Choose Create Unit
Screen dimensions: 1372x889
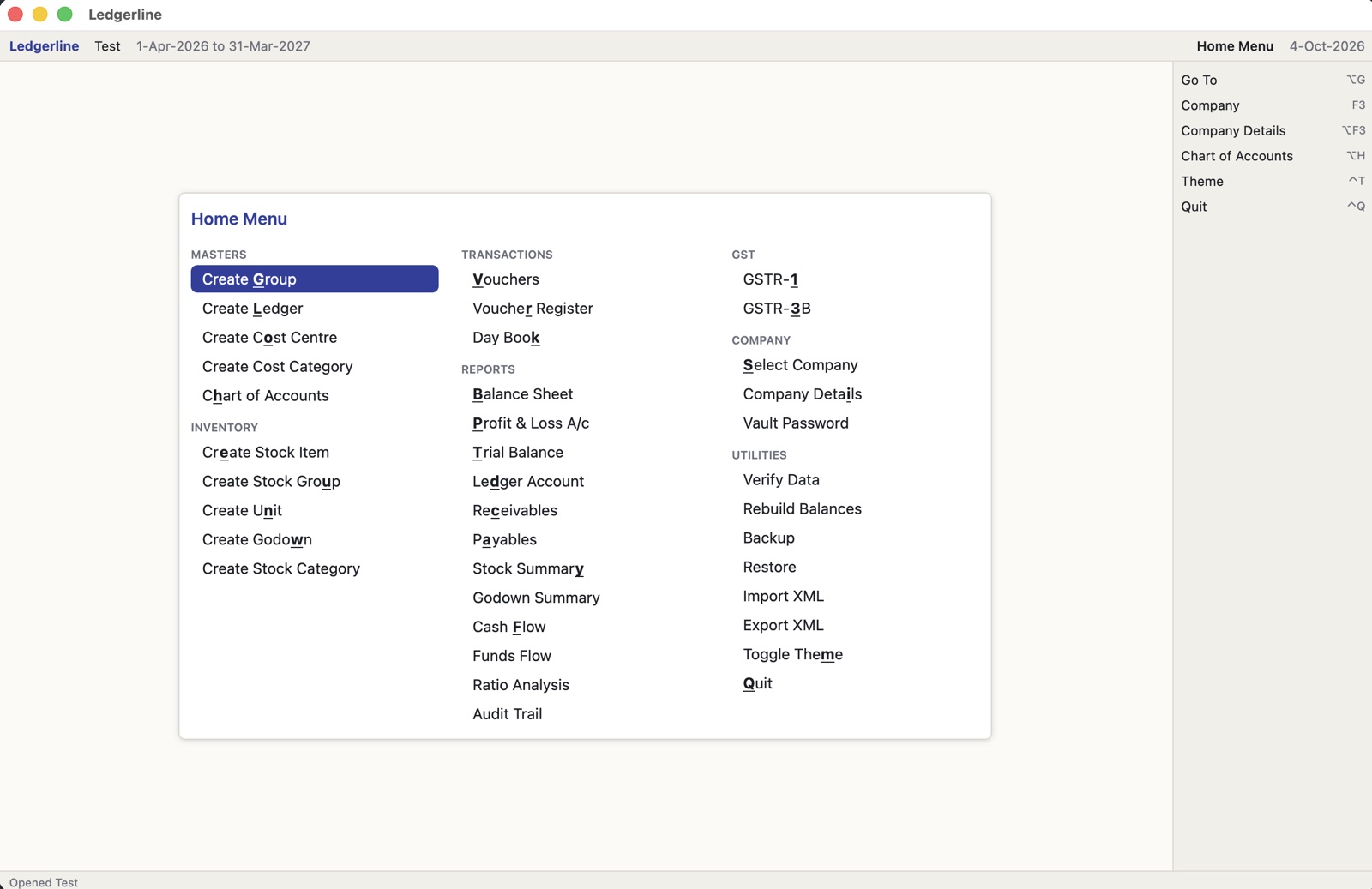click(315, 511)
